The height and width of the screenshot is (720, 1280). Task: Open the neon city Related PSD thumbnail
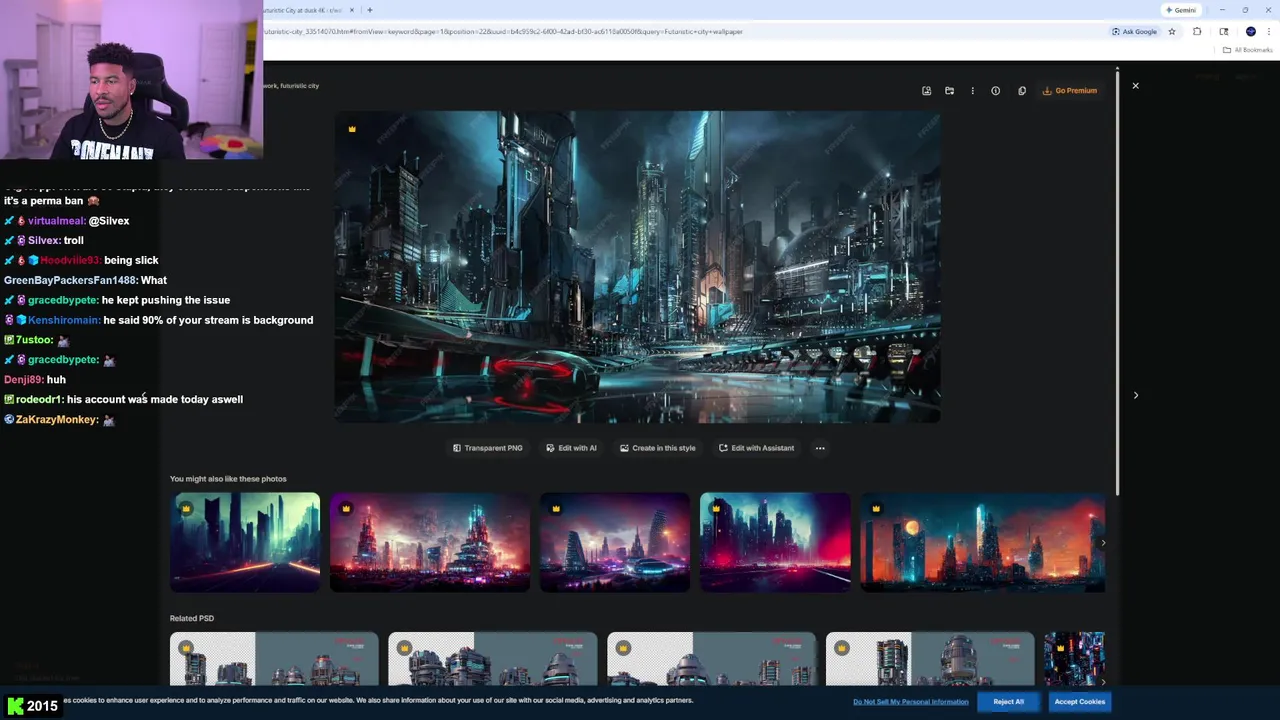[1074, 659]
